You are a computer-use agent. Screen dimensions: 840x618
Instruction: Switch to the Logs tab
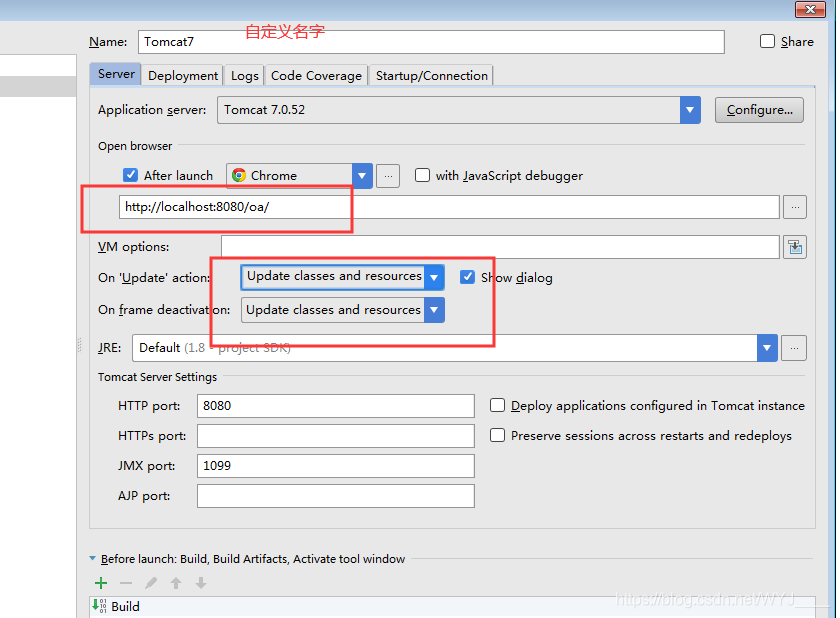click(244, 76)
